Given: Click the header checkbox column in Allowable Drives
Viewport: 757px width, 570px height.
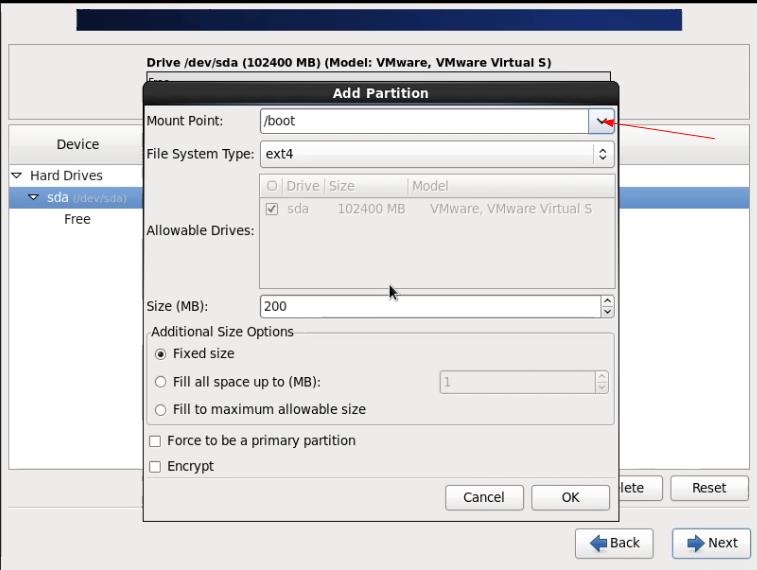Looking at the screenshot, I should point(272,186).
